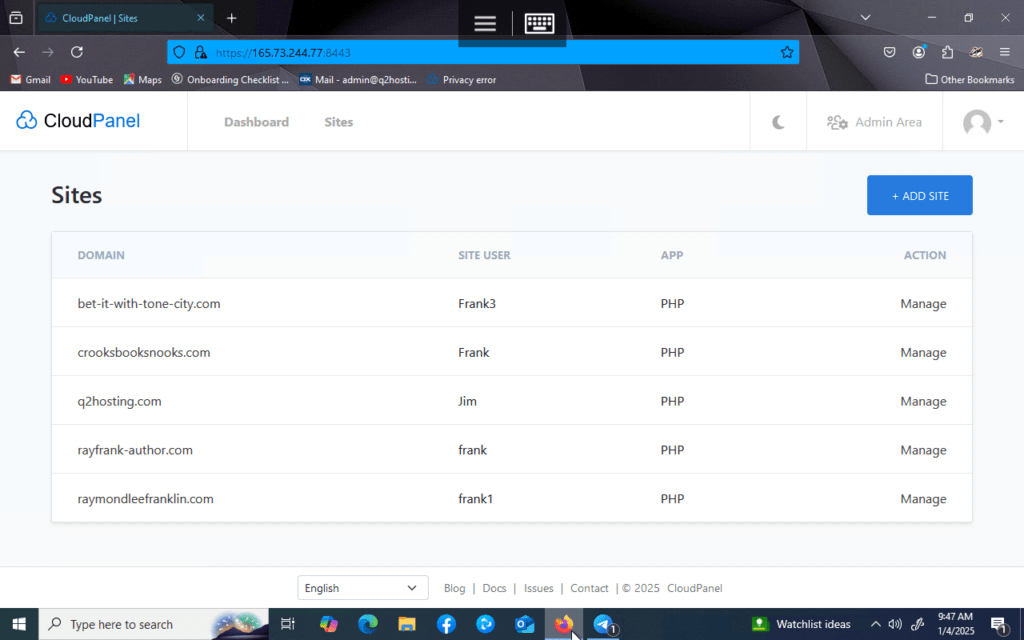Select the raymondleefranklin.com domain text
Viewport: 1024px width, 640px height.
tap(146, 499)
